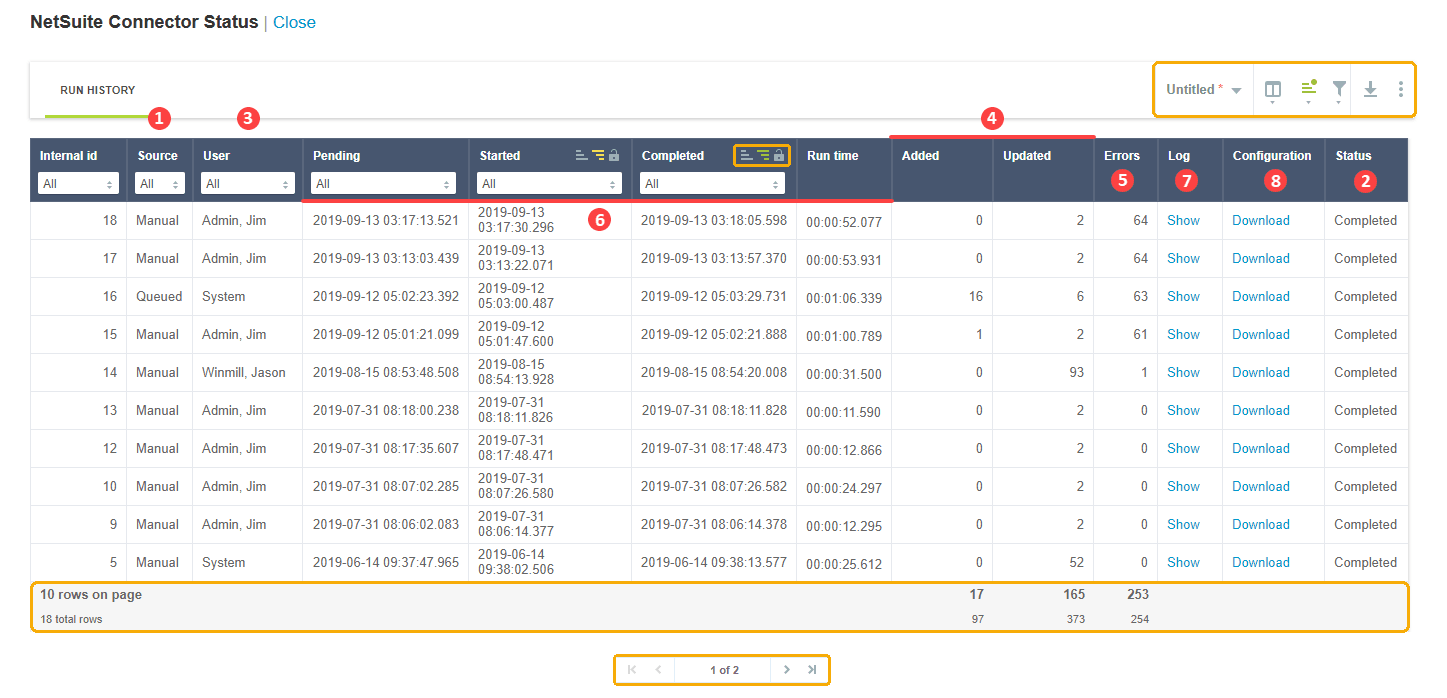Go to next page of results

pos(787,669)
